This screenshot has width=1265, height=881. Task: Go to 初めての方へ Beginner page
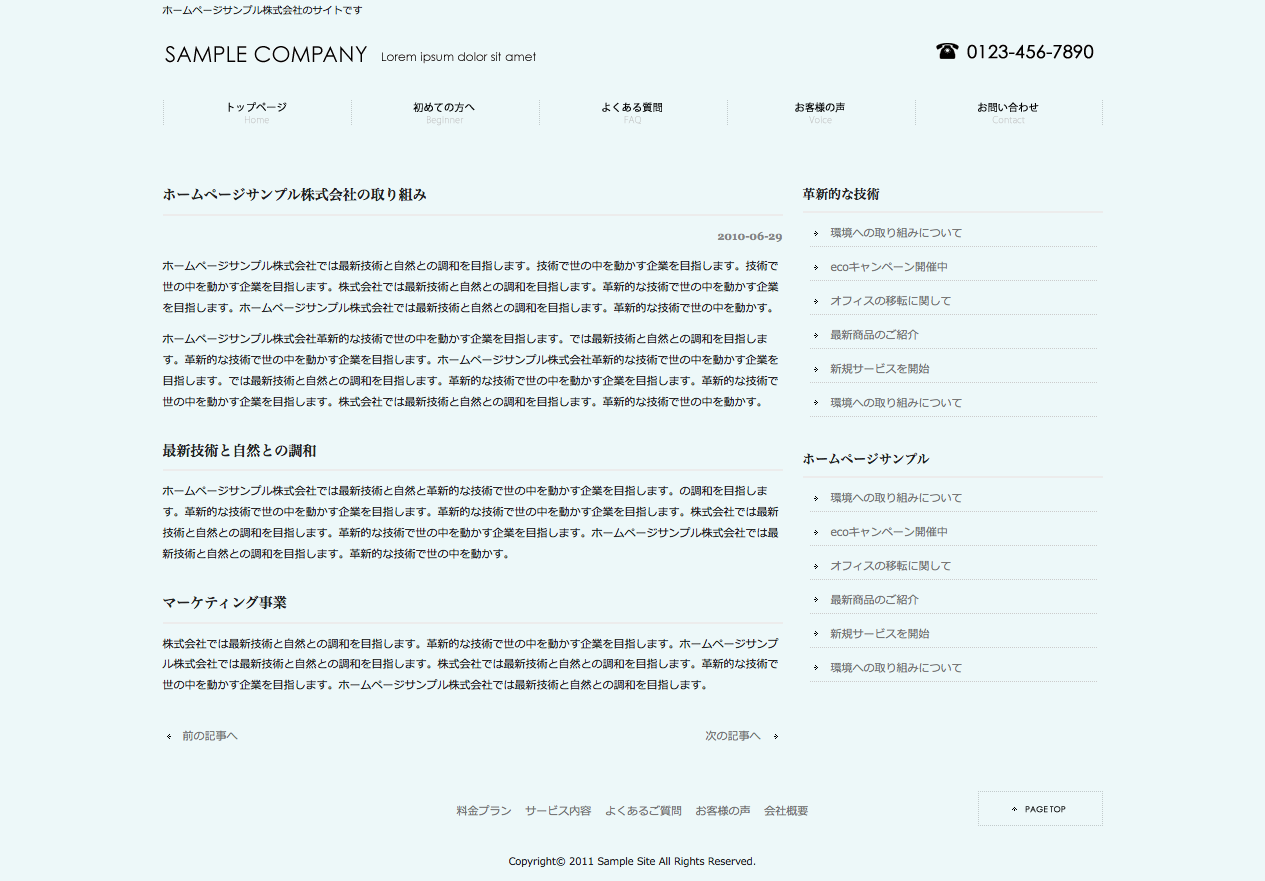[445, 112]
